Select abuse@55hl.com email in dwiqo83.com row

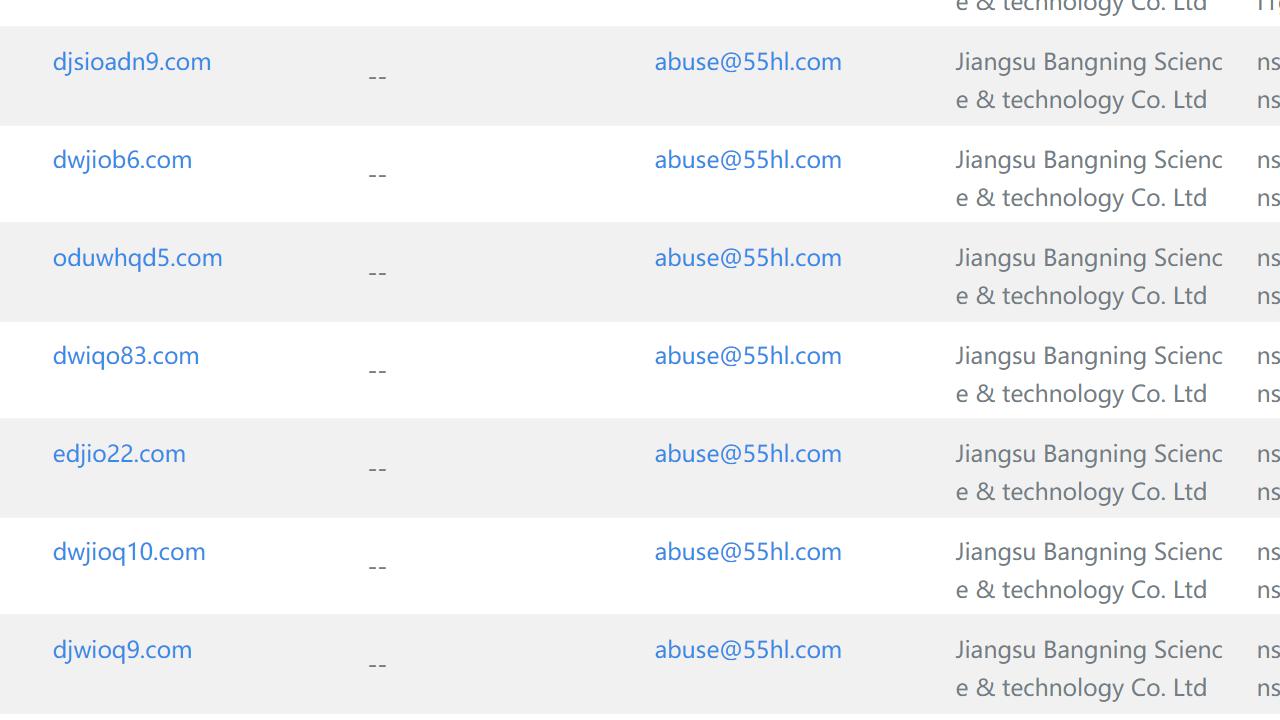(748, 356)
